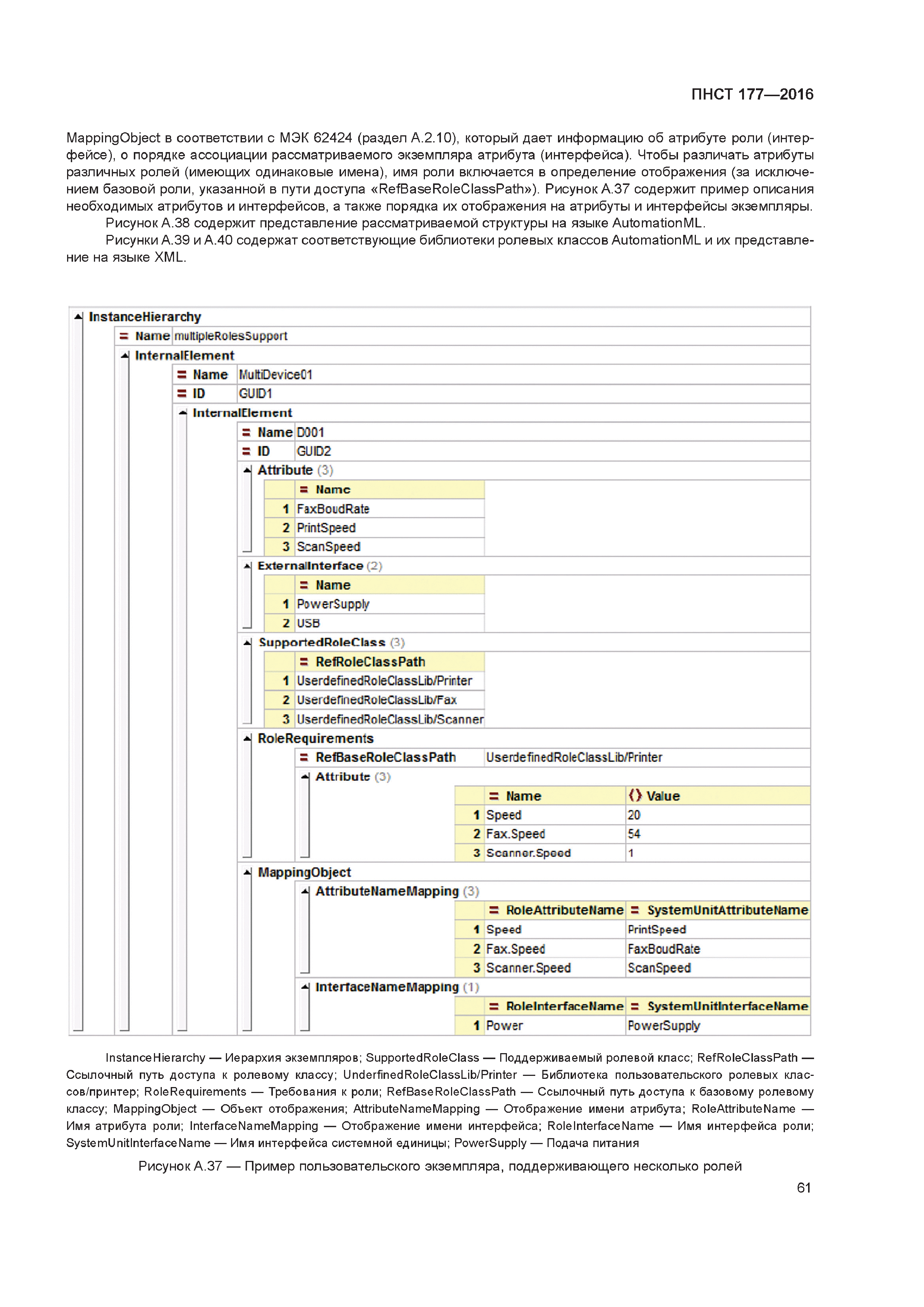
Task: Click the RefRoleClassPath header icon
Action: [304, 661]
